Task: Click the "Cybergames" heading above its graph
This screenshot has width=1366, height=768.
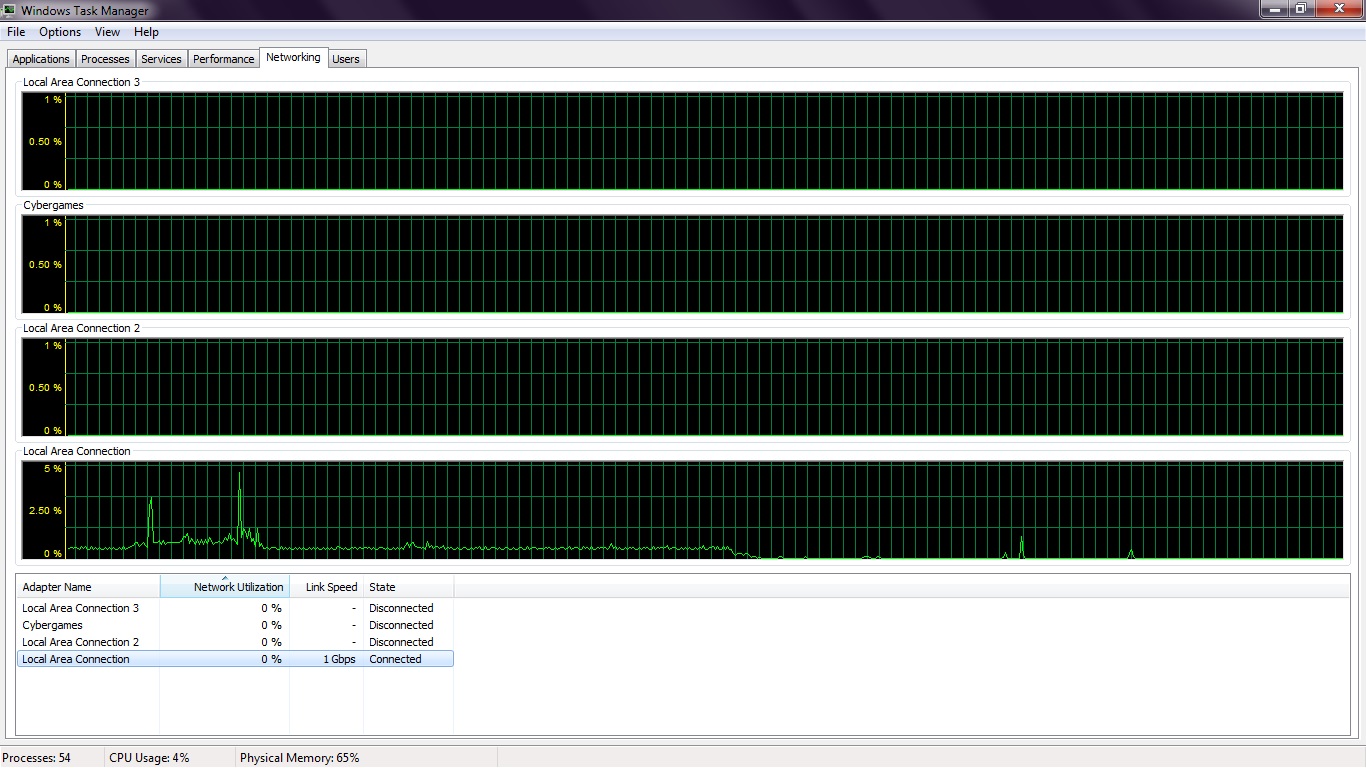Action: (53, 205)
